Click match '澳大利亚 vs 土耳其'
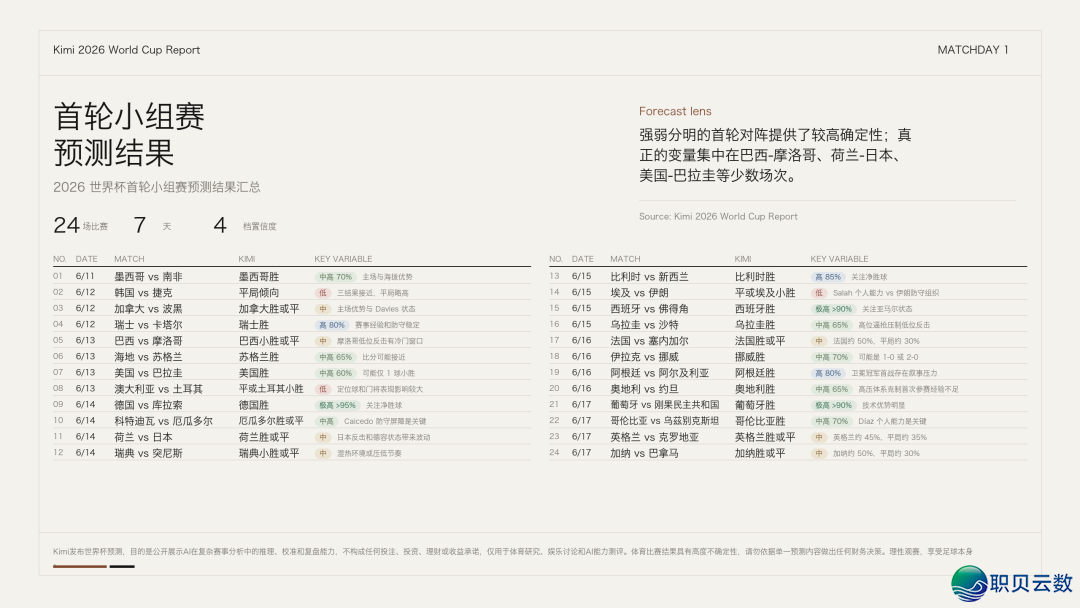Screen dimensions: 1080x608 tap(158, 388)
